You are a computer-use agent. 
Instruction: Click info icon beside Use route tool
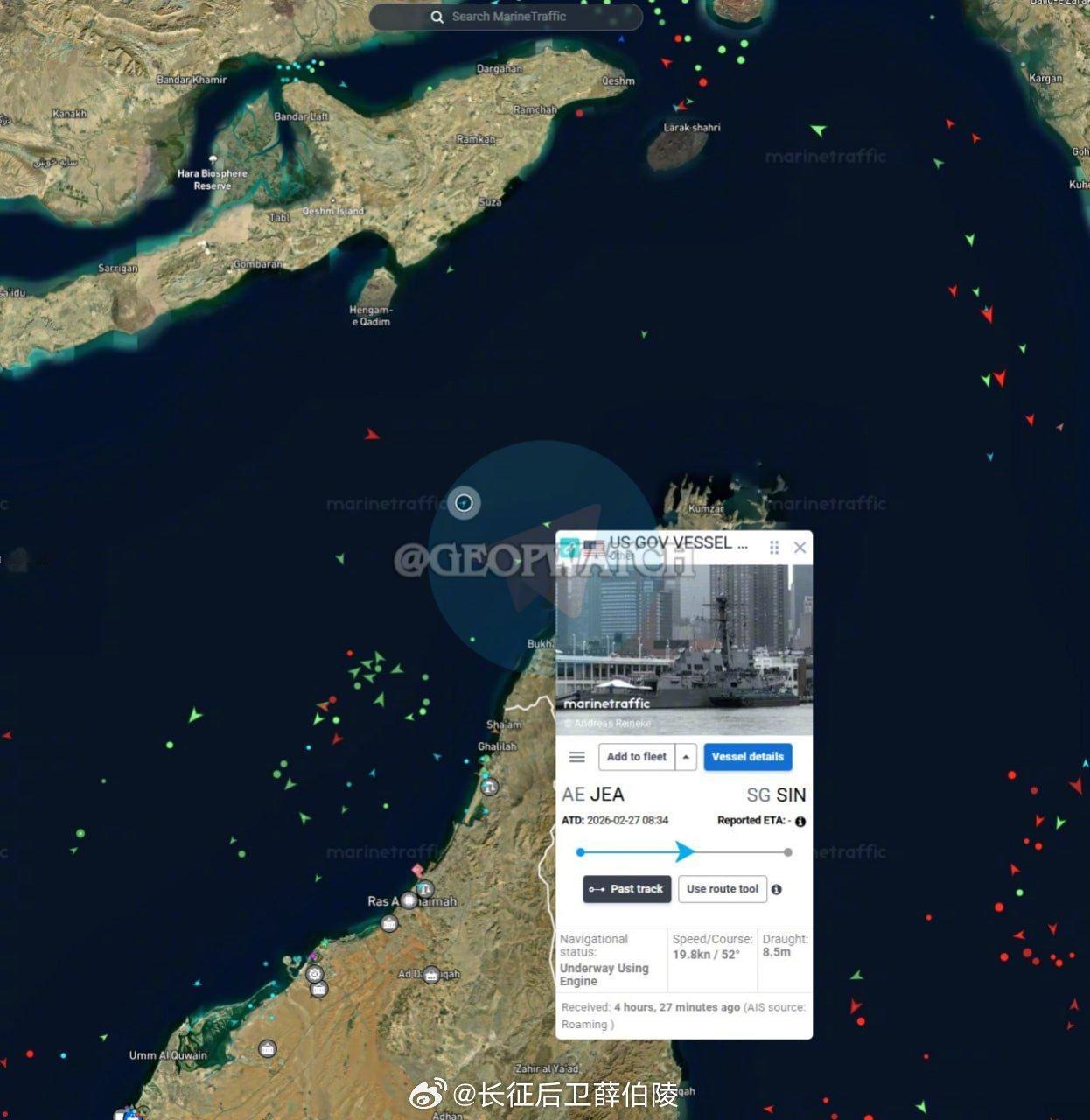point(777,889)
